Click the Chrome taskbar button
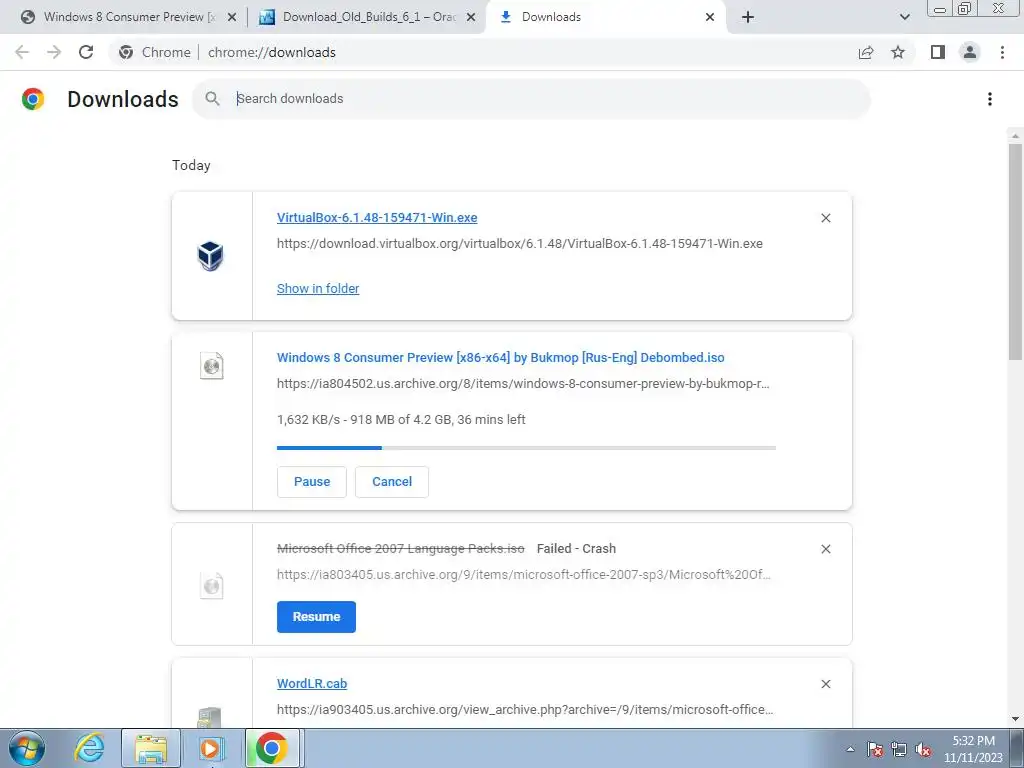Screen dimensions: 1024x768 272,748
